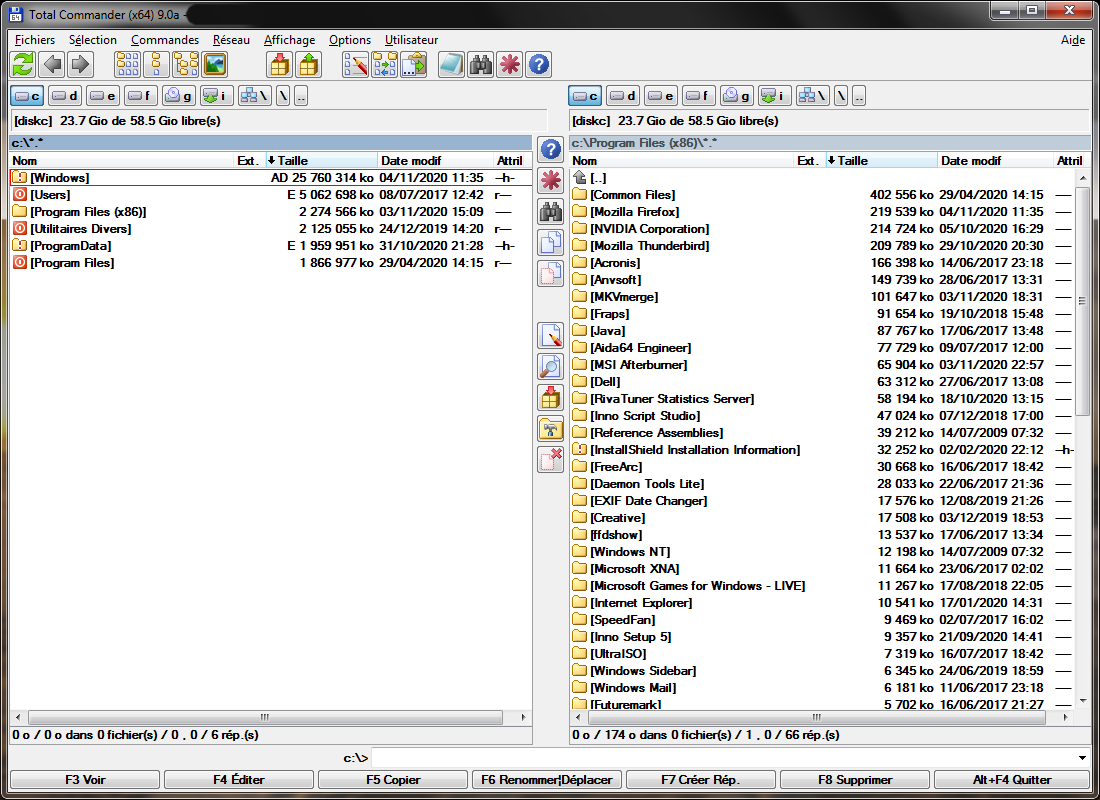Select network drive i in left panel
The width and height of the screenshot is (1100, 800).
(217, 95)
